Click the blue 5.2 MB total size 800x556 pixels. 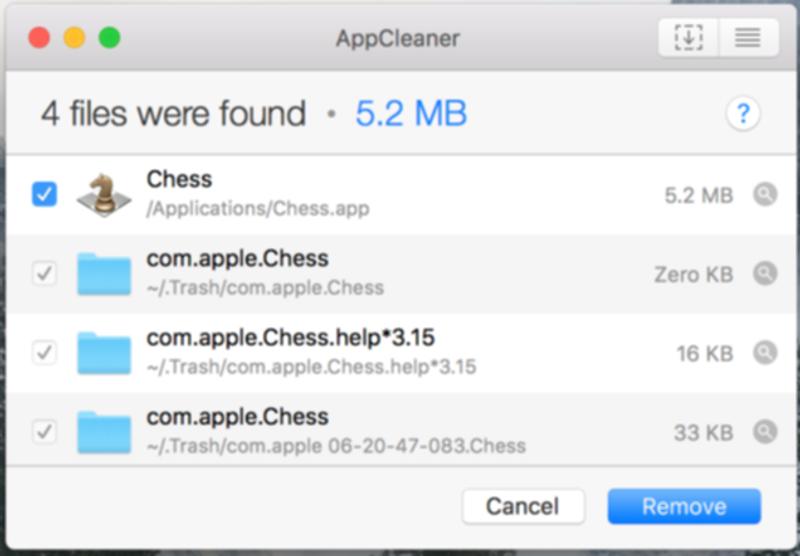point(411,113)
